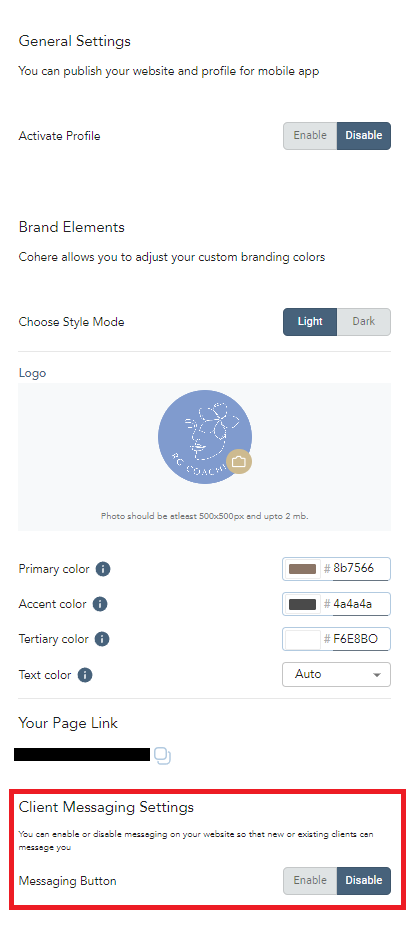Image resolution: width=417 pixels, height=934 pixels.
Task: Click the RC Coach logo image
Action: click(205, 437)
